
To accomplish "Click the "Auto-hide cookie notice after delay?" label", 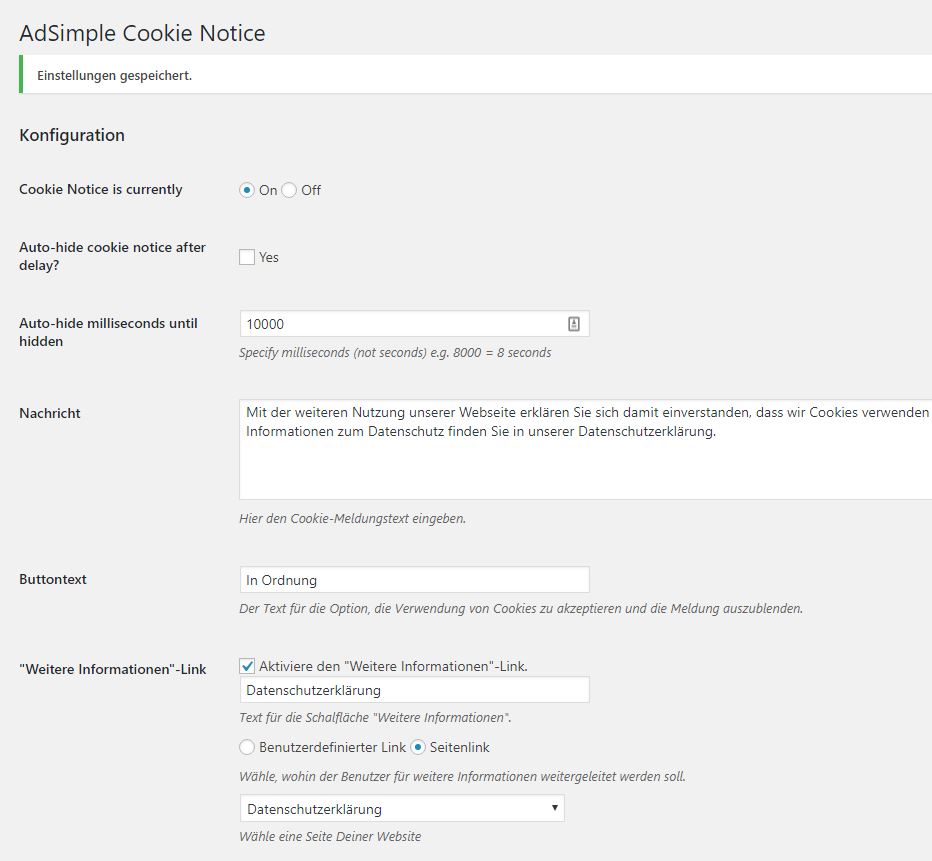I will [x=112, y=256].
